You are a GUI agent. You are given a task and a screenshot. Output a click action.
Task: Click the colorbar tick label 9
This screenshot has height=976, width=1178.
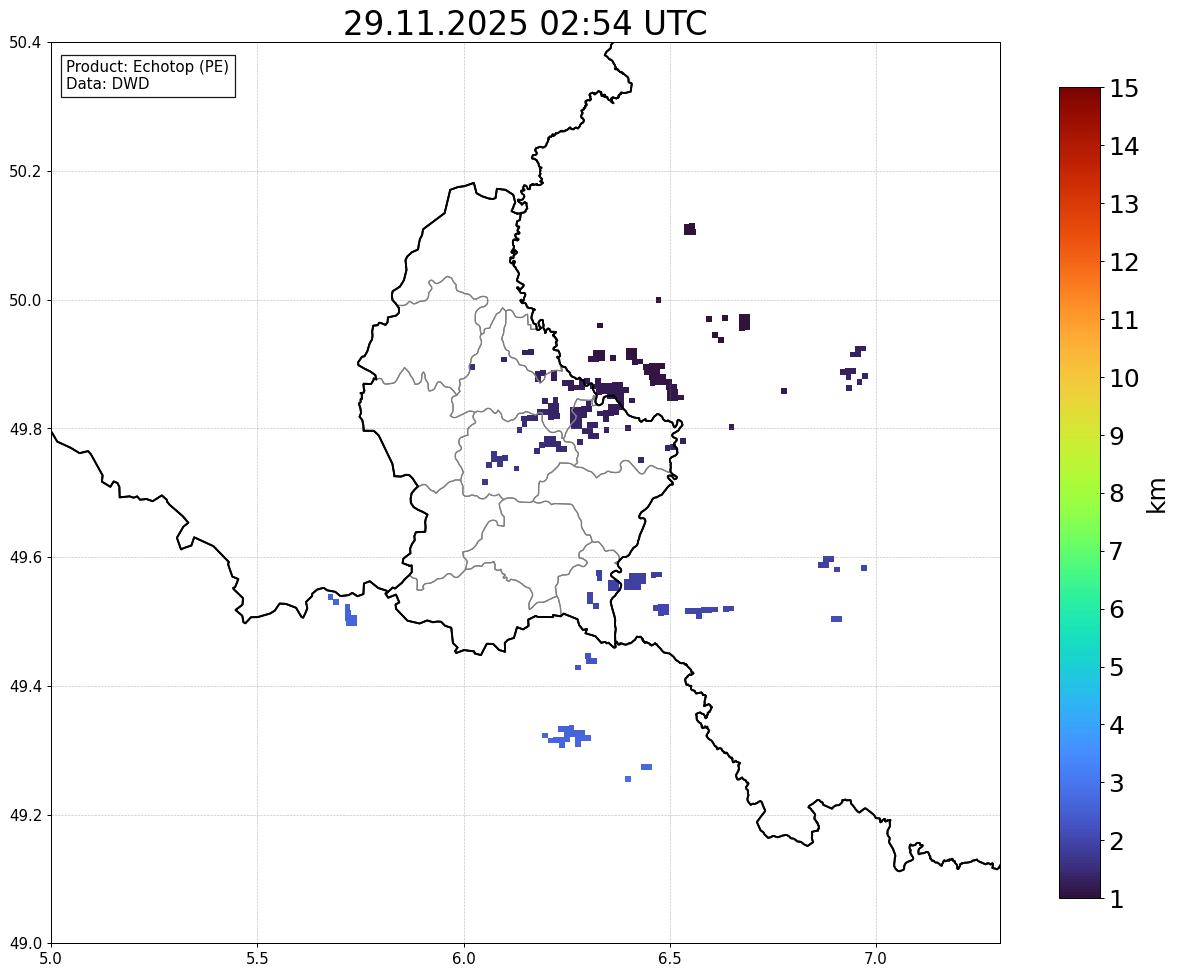pos(1117,436)
